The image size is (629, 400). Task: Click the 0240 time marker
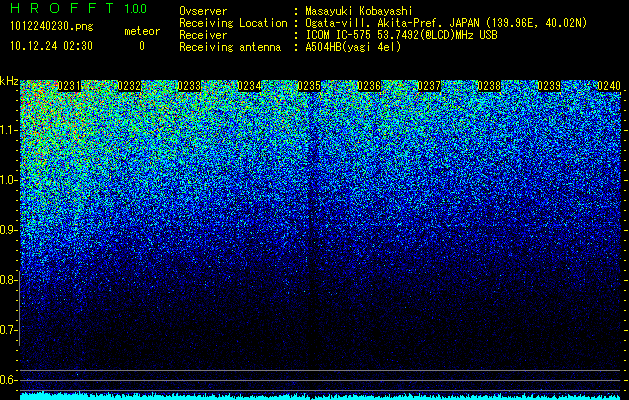609,86
